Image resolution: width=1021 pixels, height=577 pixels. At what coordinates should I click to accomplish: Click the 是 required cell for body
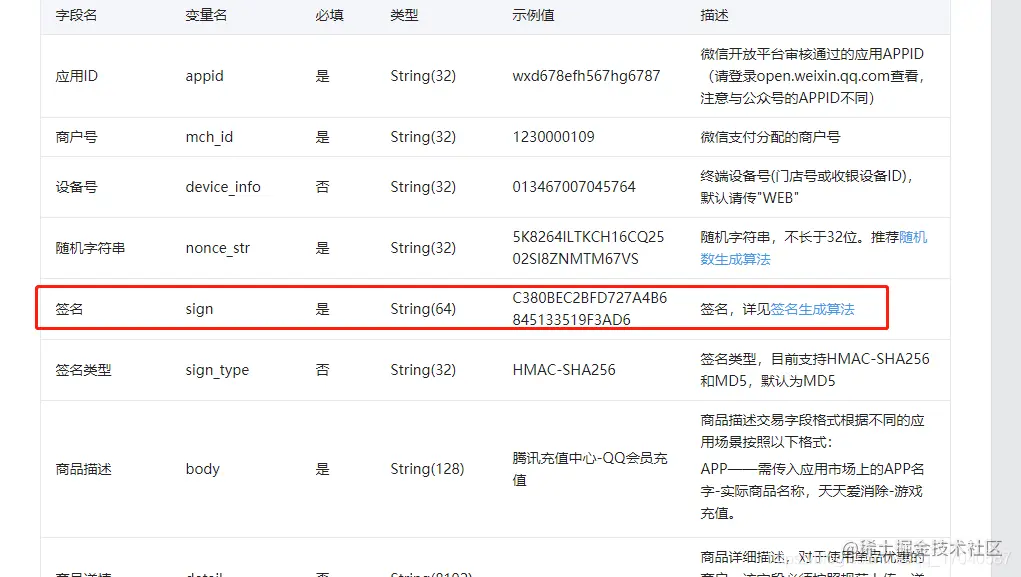click(x=322, y=469)
